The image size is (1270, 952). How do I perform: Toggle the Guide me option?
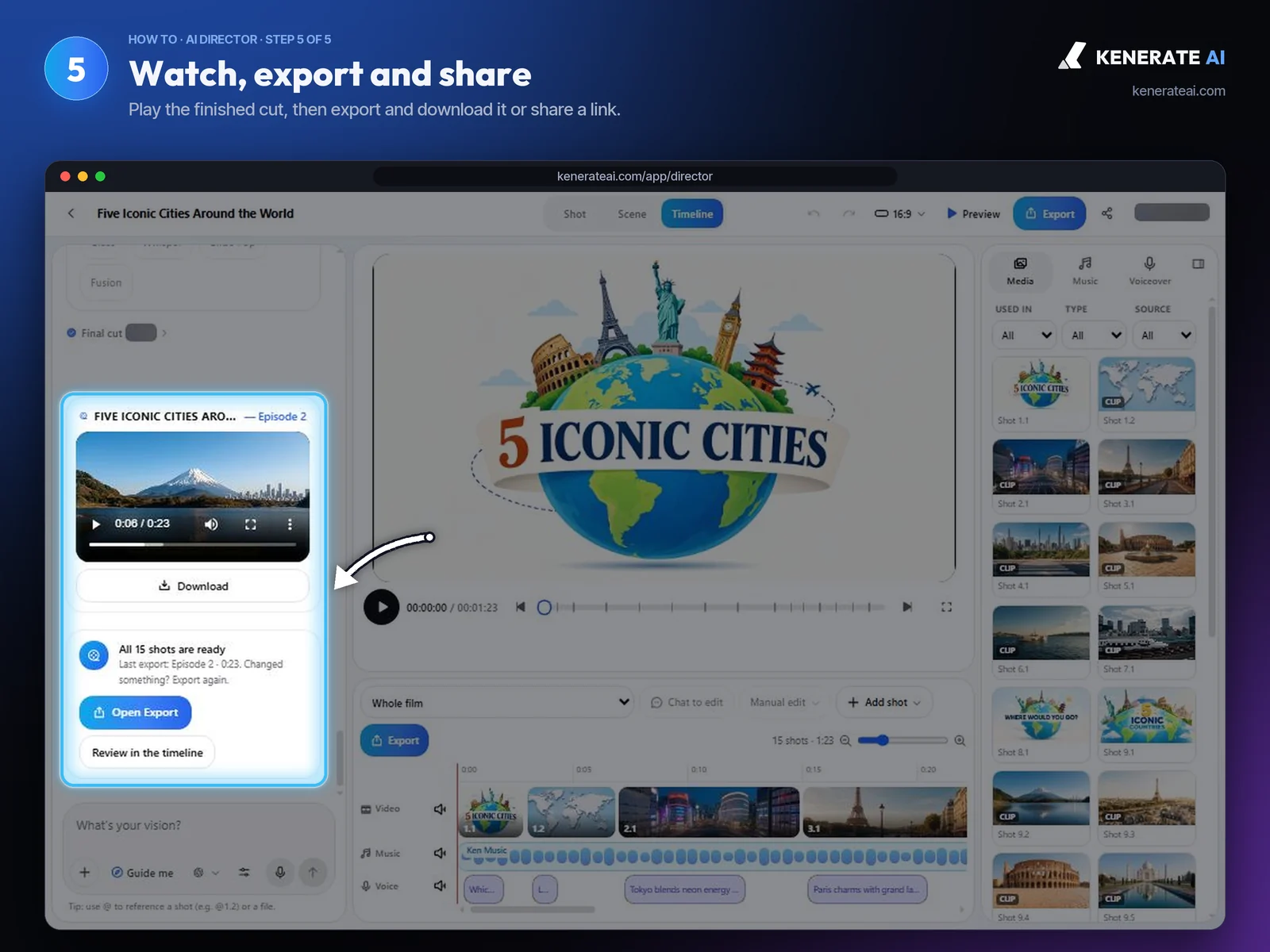tap(142, 873)
